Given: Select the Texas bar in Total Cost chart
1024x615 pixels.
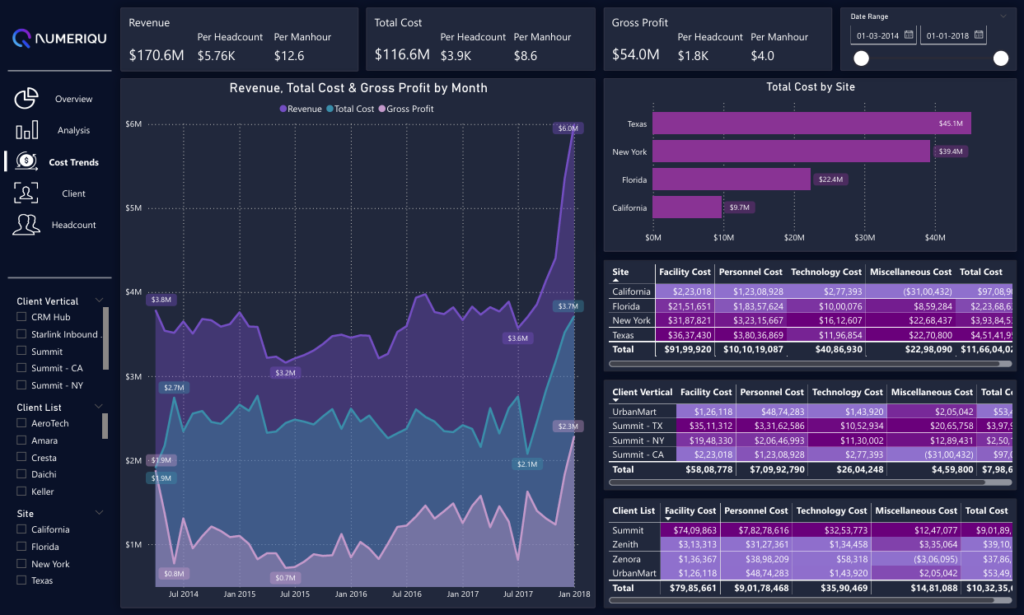Looking at the screenshot, I should pos(809,124).
